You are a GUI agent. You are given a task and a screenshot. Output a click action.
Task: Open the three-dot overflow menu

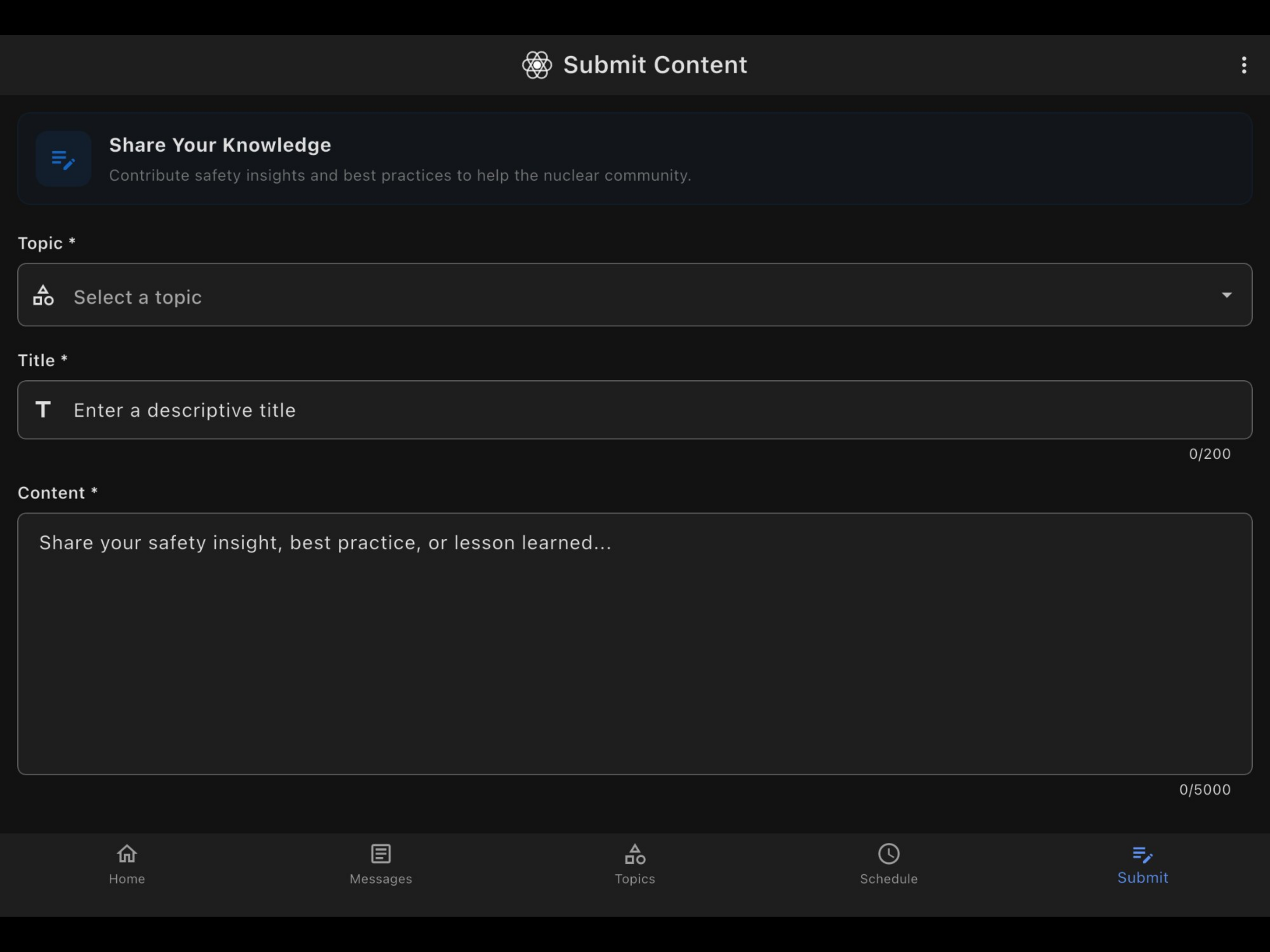click(x=1244, y=65)
